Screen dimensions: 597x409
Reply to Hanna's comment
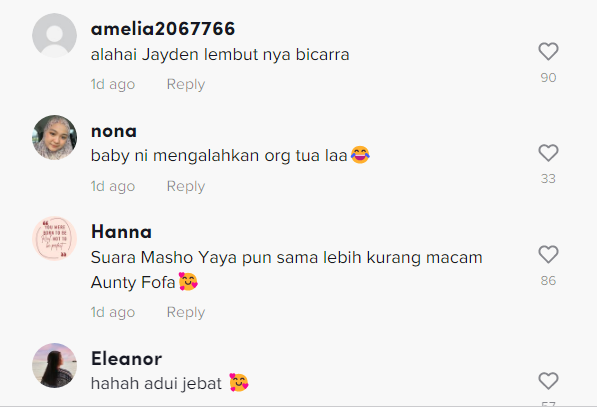tap(186, 312)
